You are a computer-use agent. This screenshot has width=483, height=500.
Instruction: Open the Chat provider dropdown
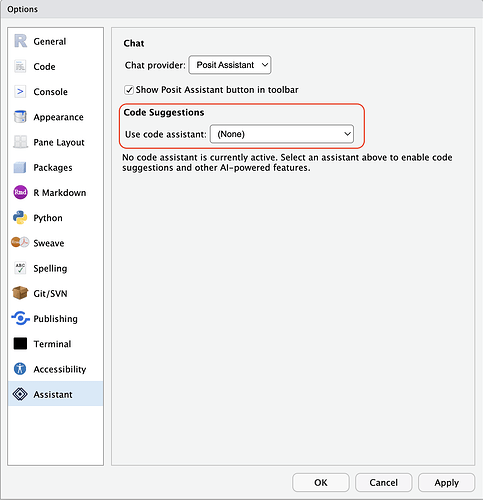point(230,65)
